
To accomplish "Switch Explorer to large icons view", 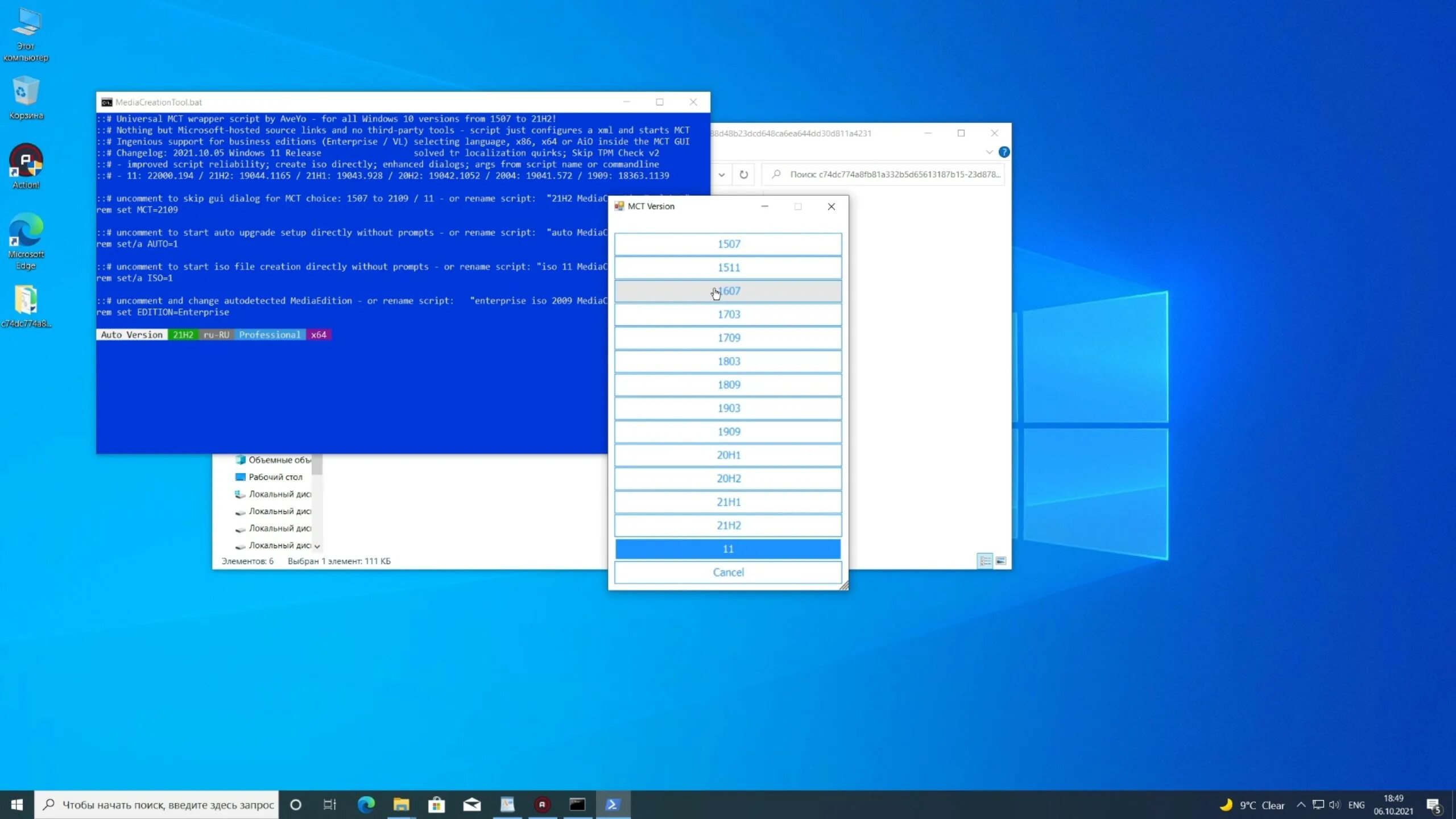I will click(x=1001, y=561).
